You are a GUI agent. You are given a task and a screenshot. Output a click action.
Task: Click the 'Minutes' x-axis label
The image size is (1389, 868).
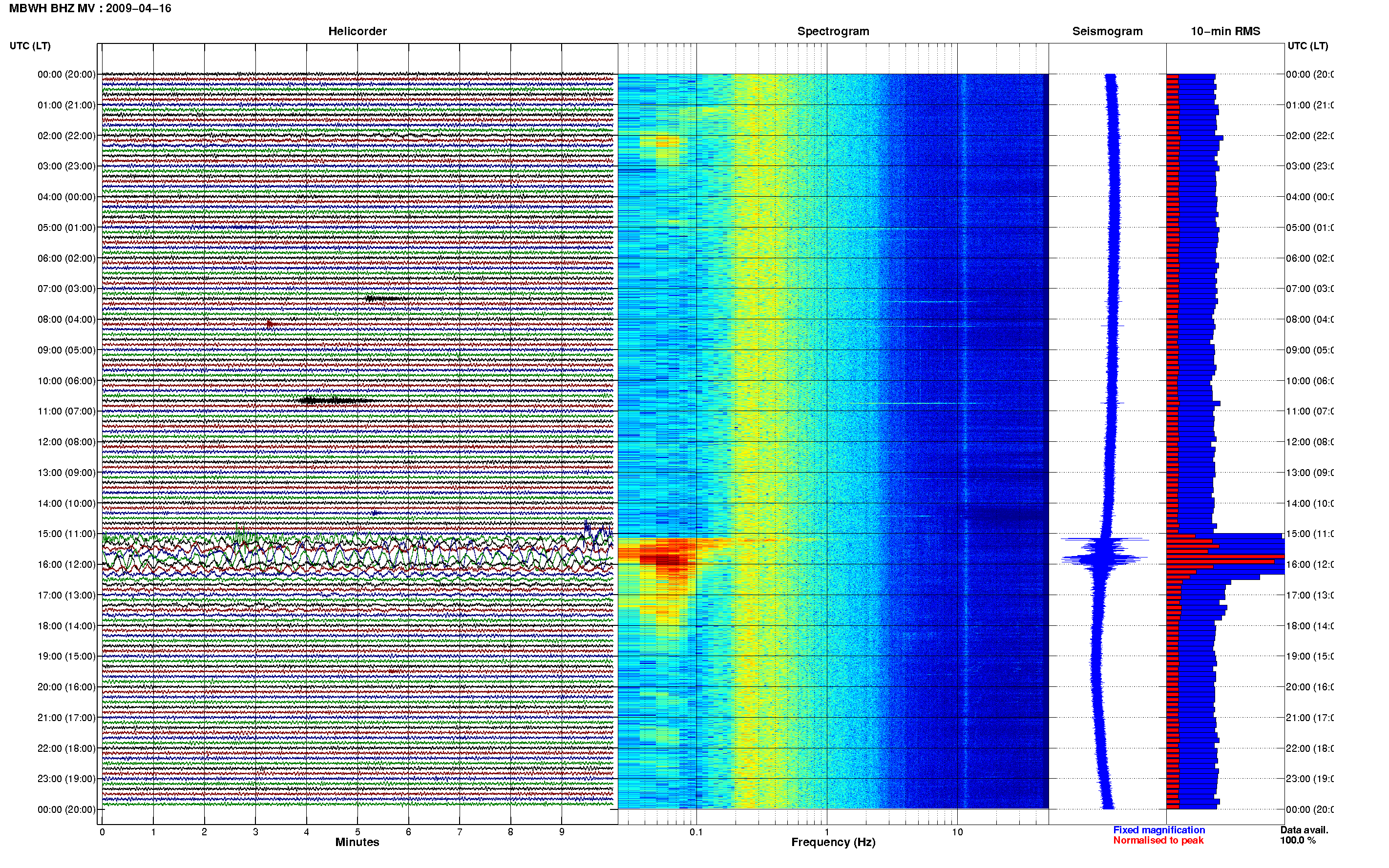point(357,843)
